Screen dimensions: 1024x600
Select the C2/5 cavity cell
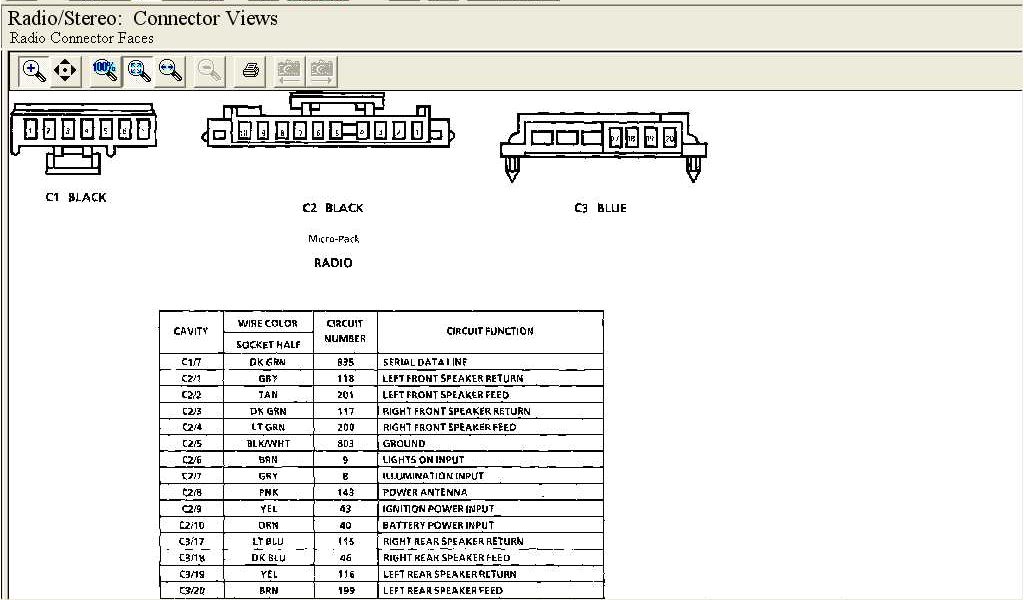coord(191,444)
